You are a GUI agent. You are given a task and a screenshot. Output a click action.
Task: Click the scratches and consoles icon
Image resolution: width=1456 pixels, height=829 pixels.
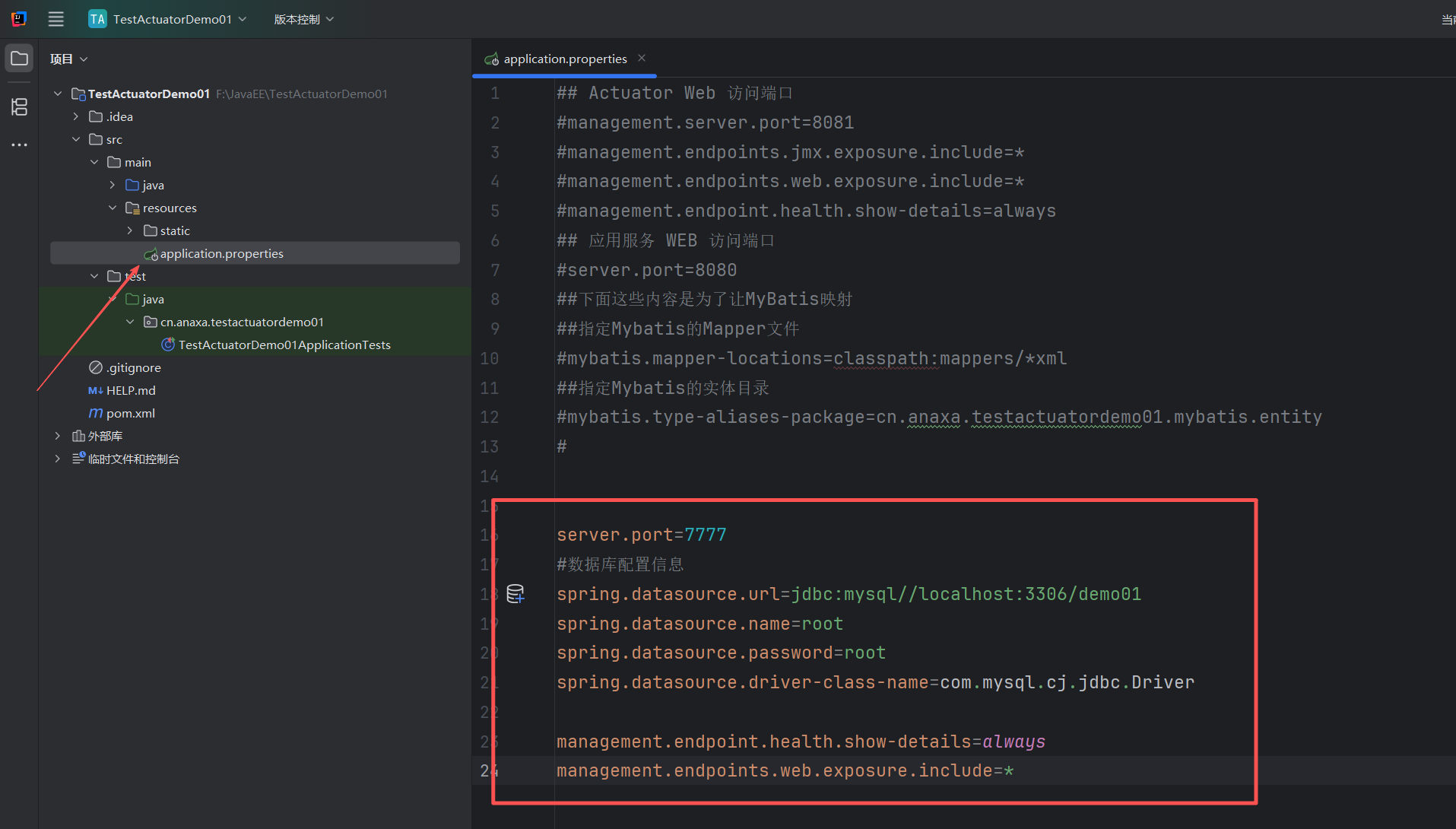click(x=78, y=459)
